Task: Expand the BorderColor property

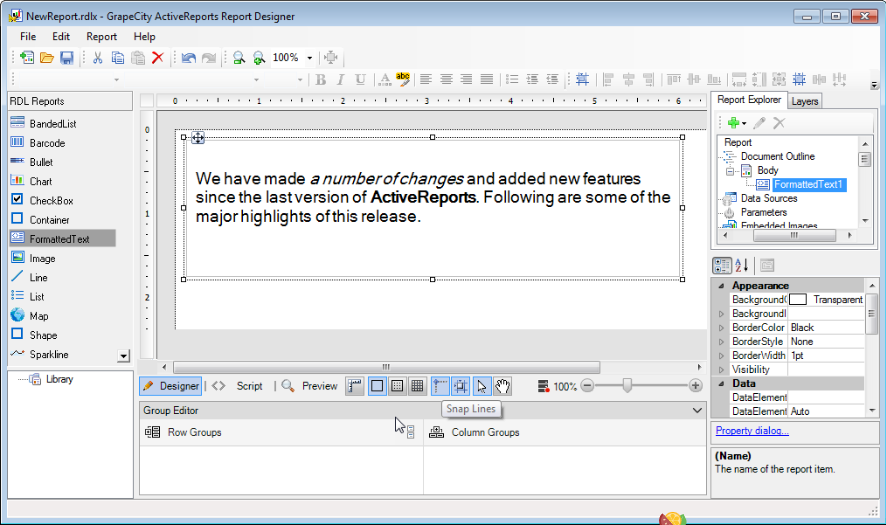Action: (x=721, y=328)
